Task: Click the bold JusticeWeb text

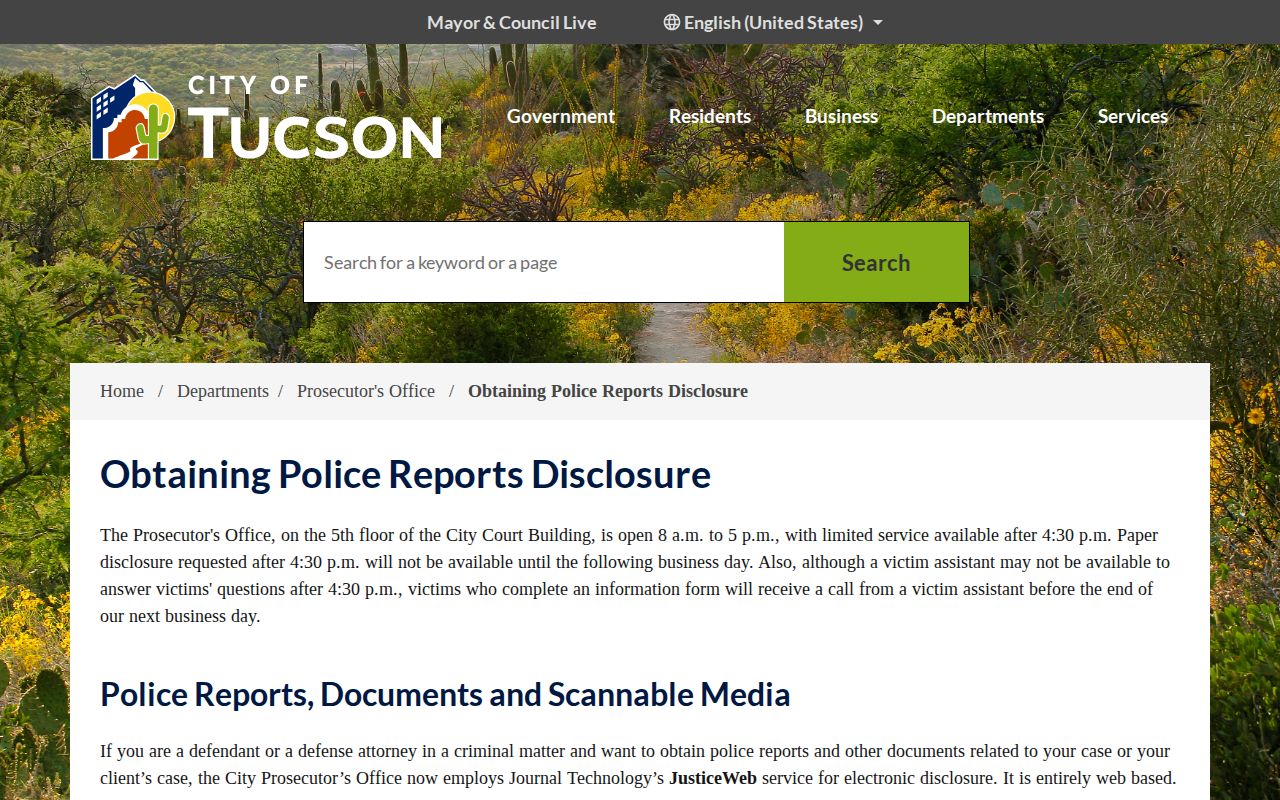Action: [x=713, y=778]
